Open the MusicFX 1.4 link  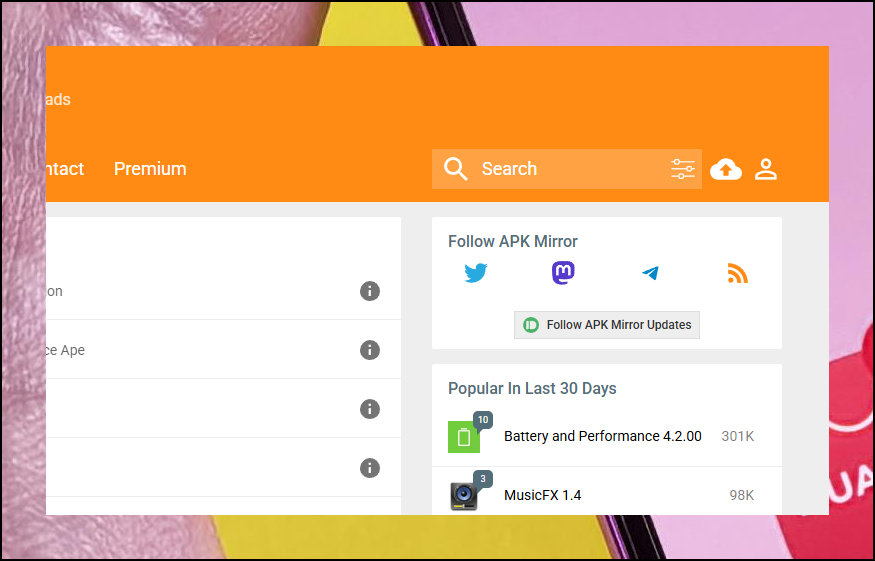542,495
